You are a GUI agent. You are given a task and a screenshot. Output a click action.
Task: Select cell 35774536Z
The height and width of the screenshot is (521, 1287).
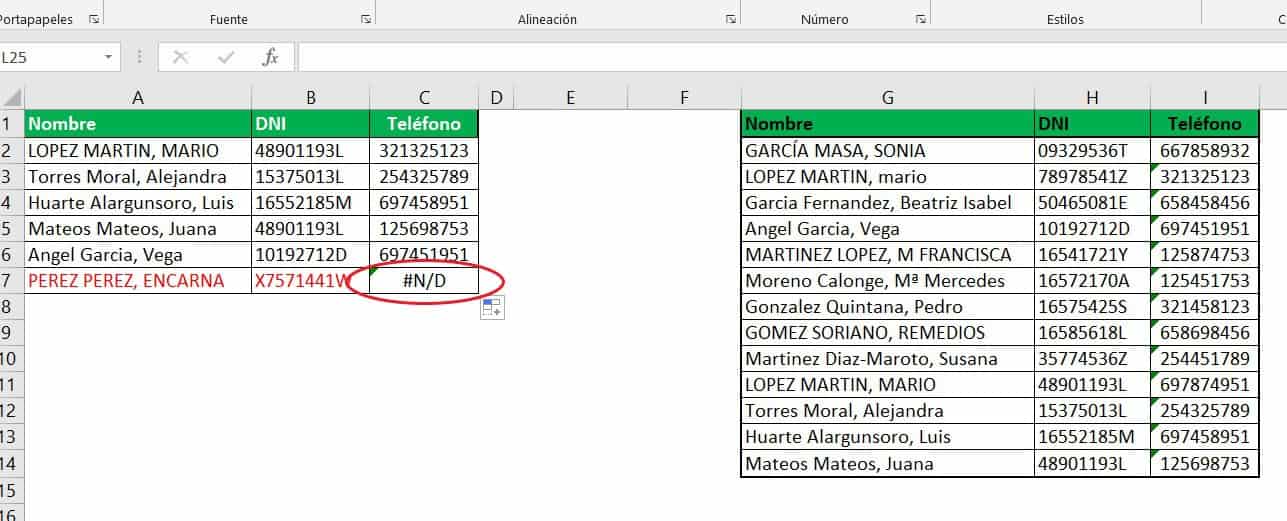[x=1093, y=359]
